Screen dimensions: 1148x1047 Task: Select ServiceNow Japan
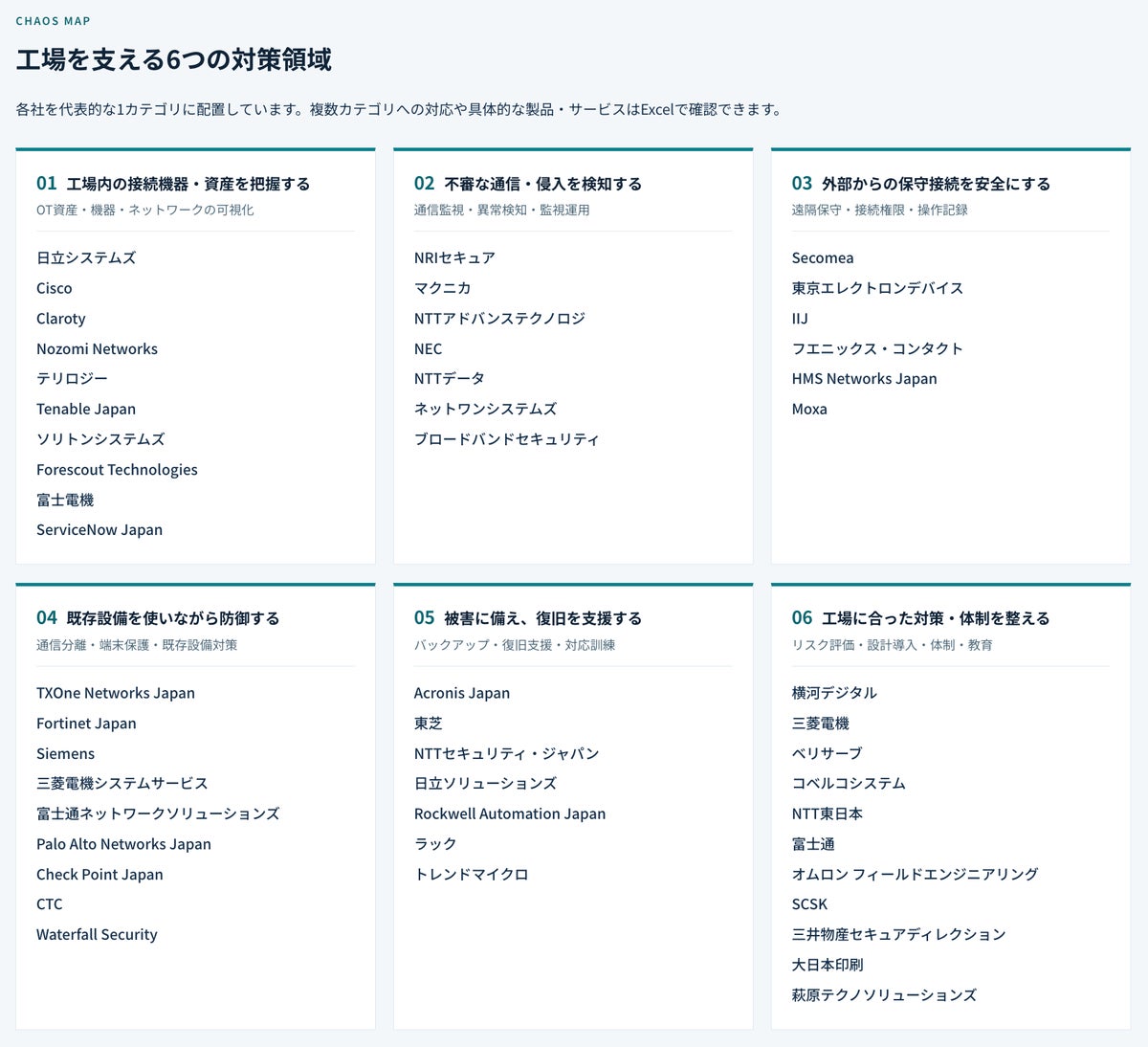(99, 529)
